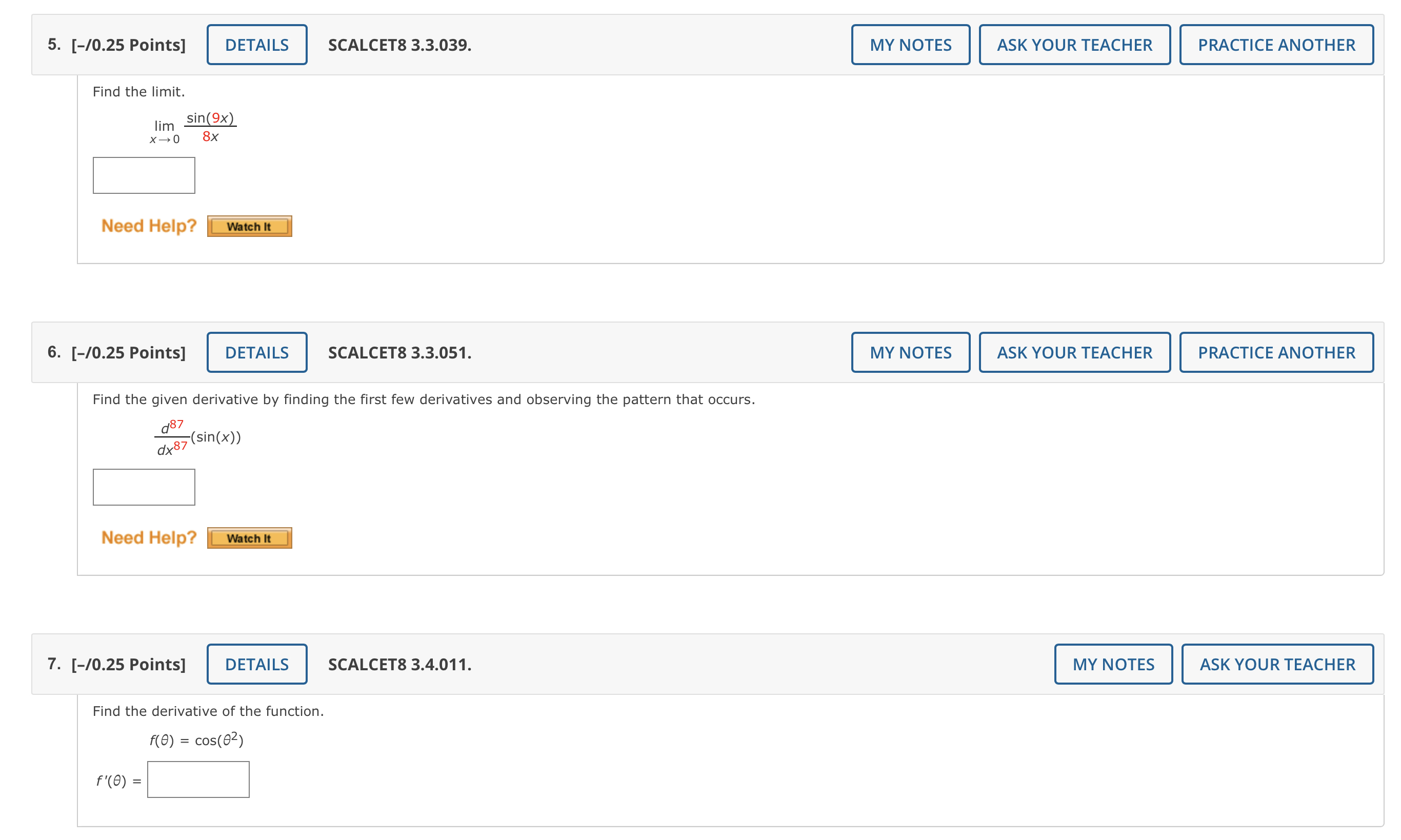Open DETAILS for question 5
The image size is (1401, 840).
pos(256,45)
